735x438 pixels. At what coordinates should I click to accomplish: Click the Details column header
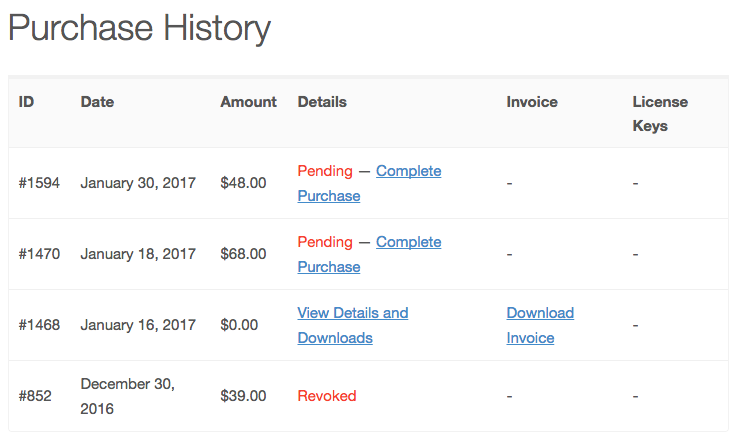(x=322, y=102)
